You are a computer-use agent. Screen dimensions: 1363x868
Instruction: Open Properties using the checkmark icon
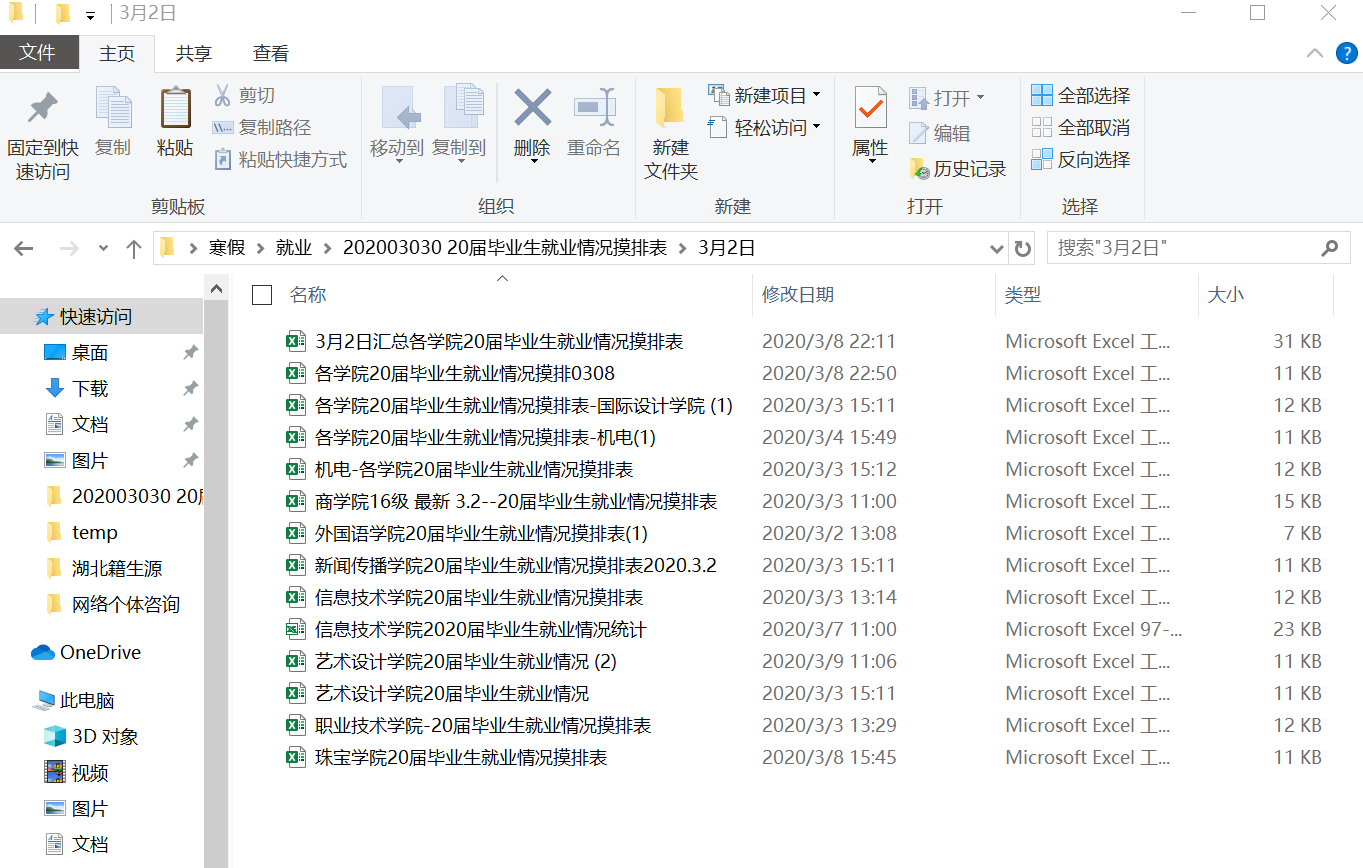point(870,108)
